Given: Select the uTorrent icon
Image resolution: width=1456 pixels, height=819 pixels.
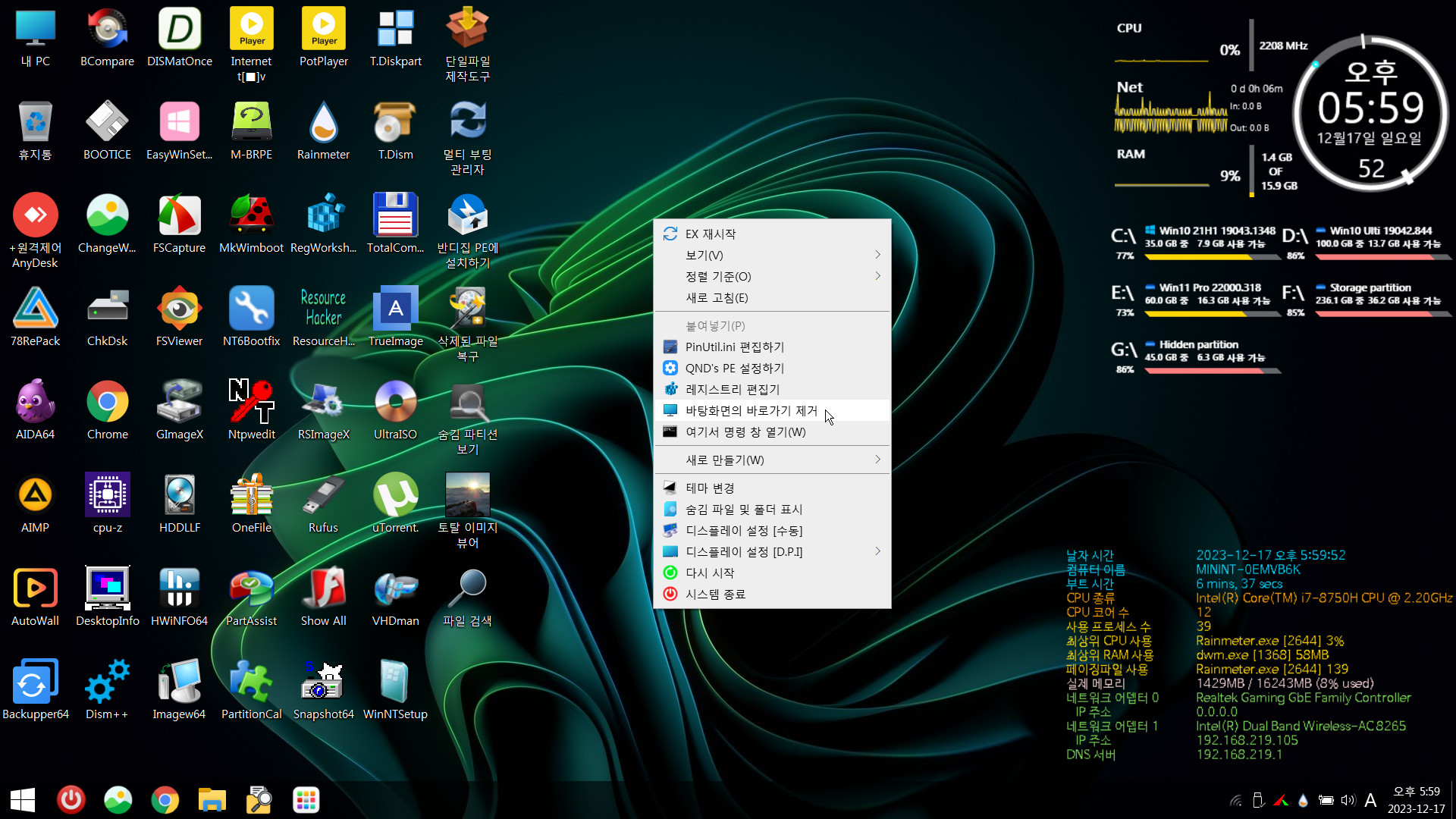Looking at the screenshot, I should pos(396,504).
